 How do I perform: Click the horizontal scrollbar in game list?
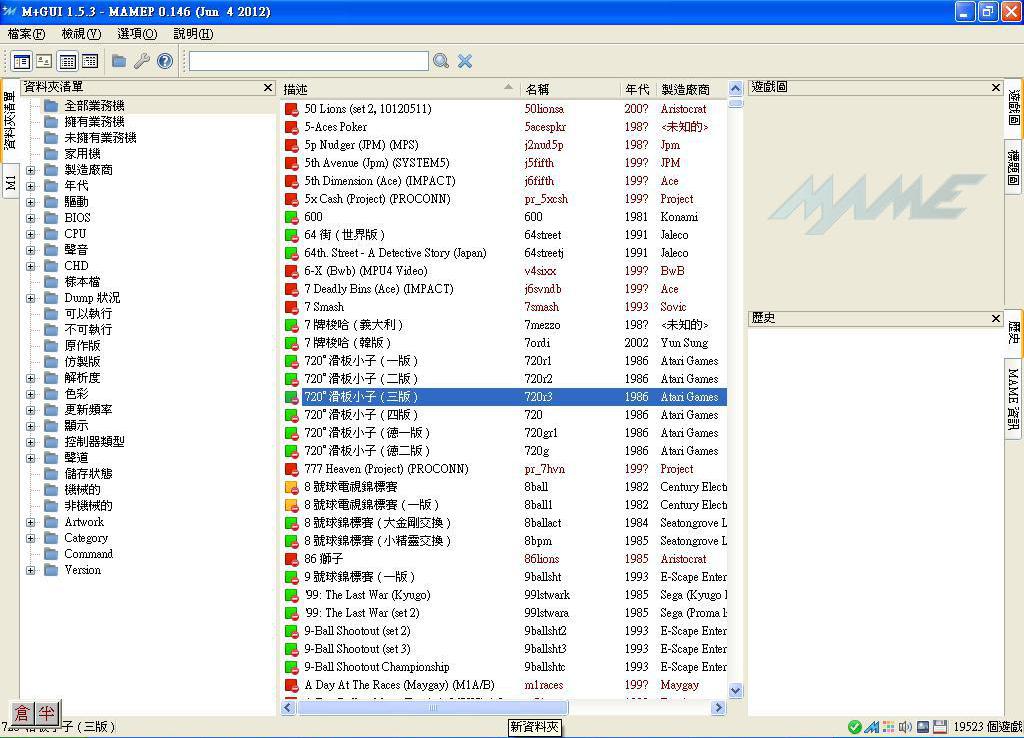pos(432,707)
